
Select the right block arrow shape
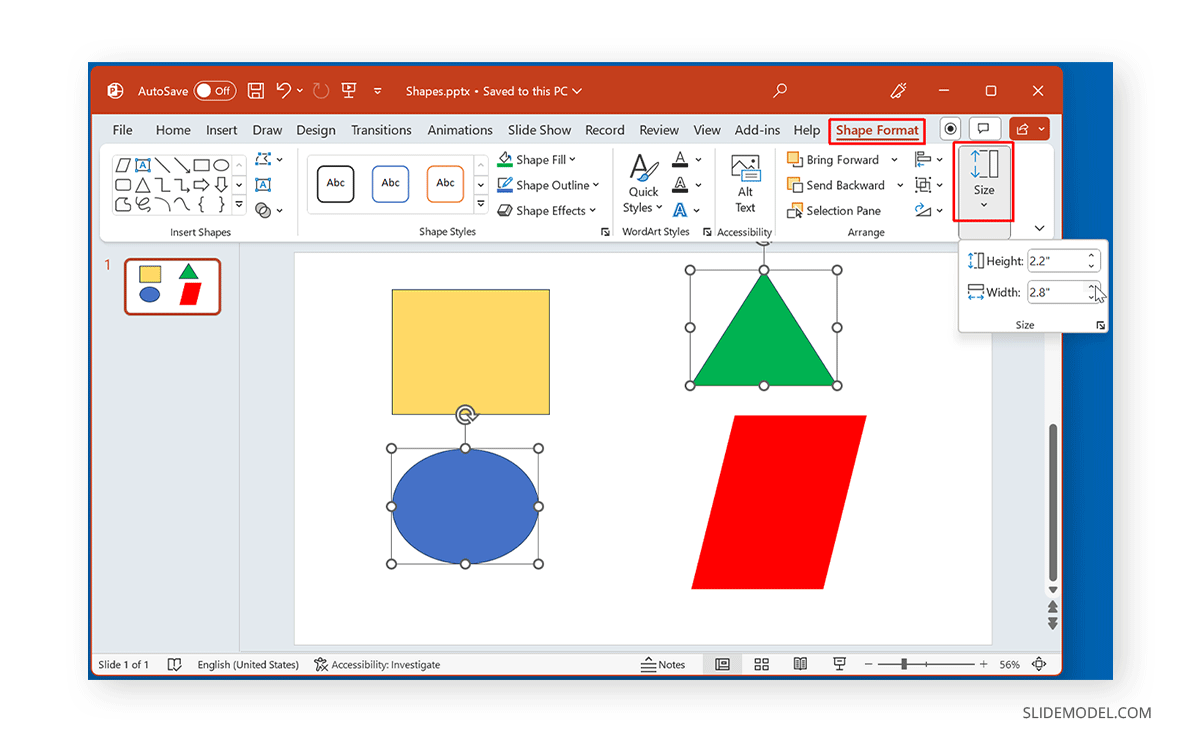pyautogui.click(x=201, y=185)
